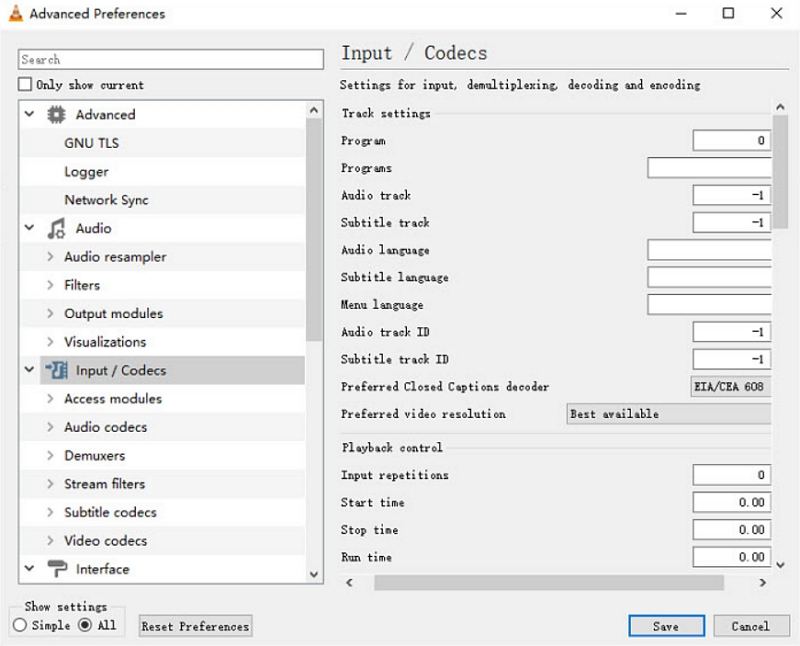Expand the Video codecs node
The image size is (800, 646).
pyautogui.click(x=50, y=540)
